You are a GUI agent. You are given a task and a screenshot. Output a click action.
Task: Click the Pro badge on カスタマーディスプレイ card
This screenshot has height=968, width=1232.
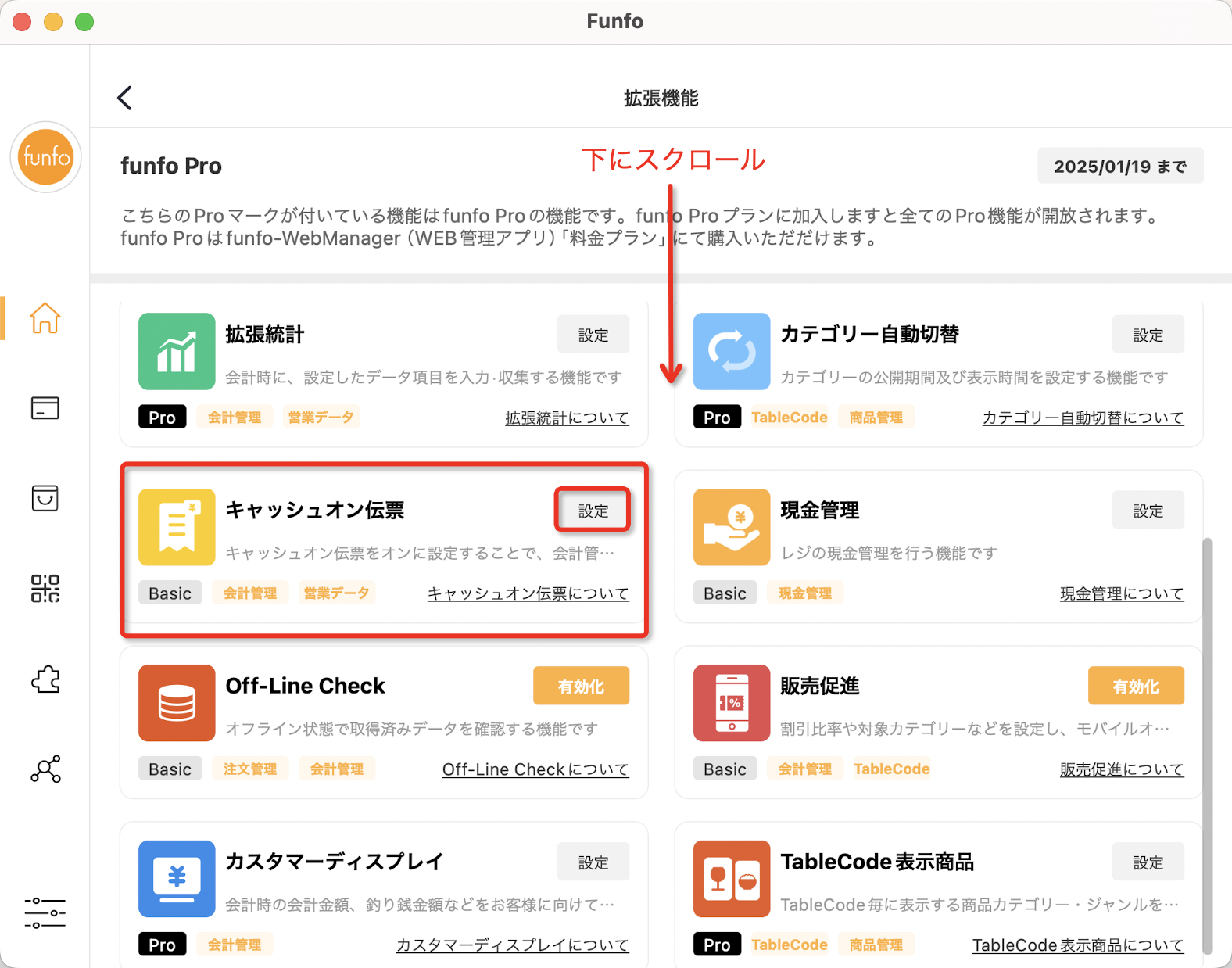coord(163,945)
